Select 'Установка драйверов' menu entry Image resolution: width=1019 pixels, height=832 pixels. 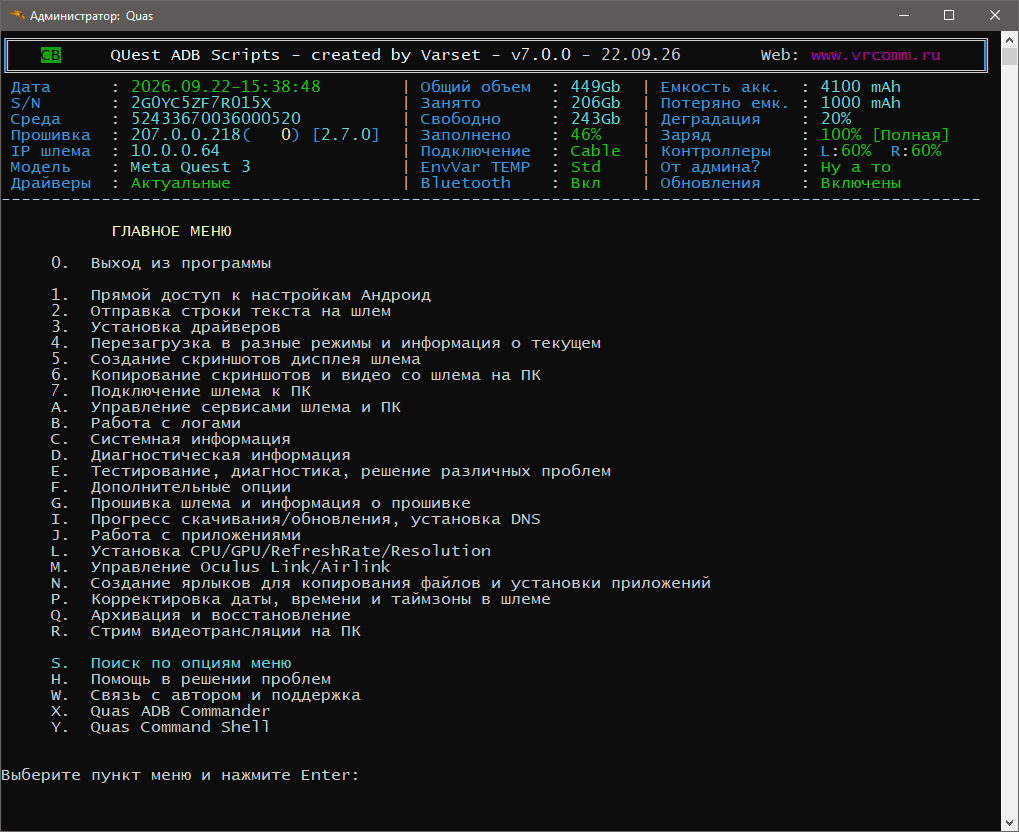pos(166,327)
